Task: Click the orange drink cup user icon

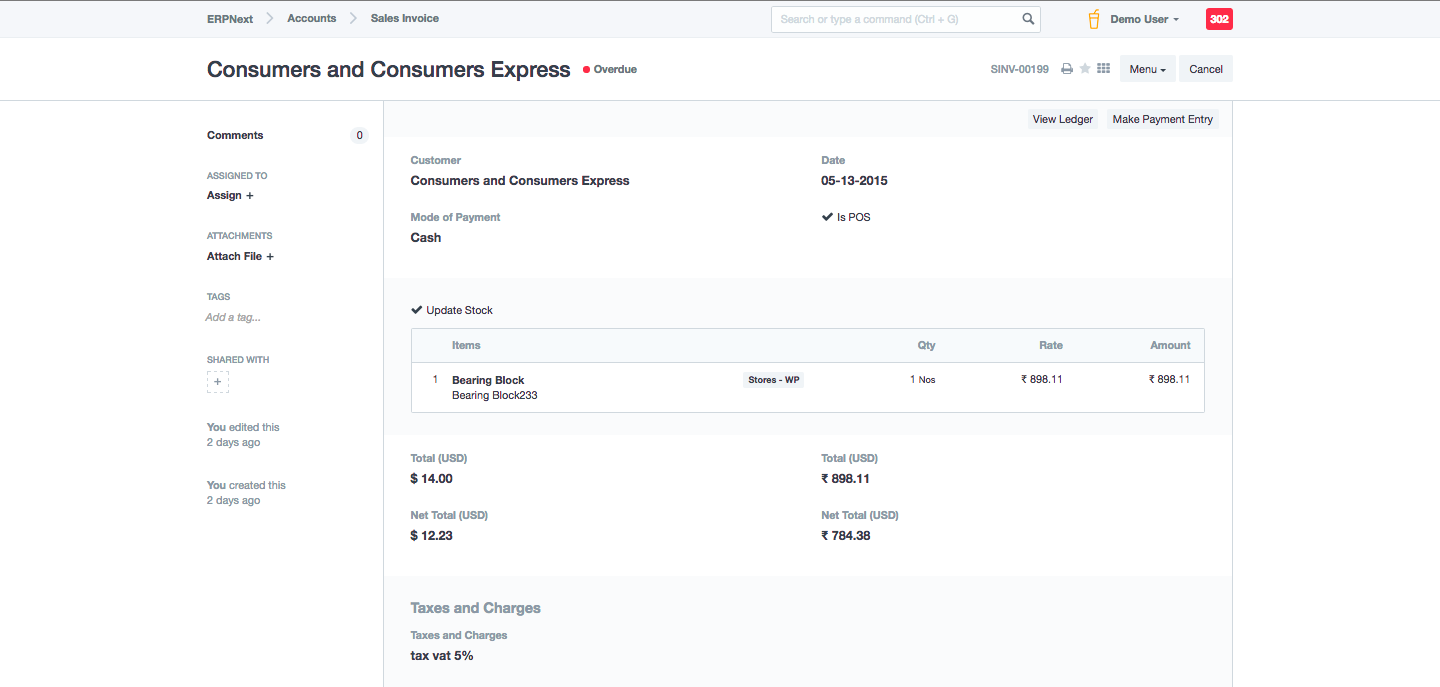Action: click(1094, 19)
